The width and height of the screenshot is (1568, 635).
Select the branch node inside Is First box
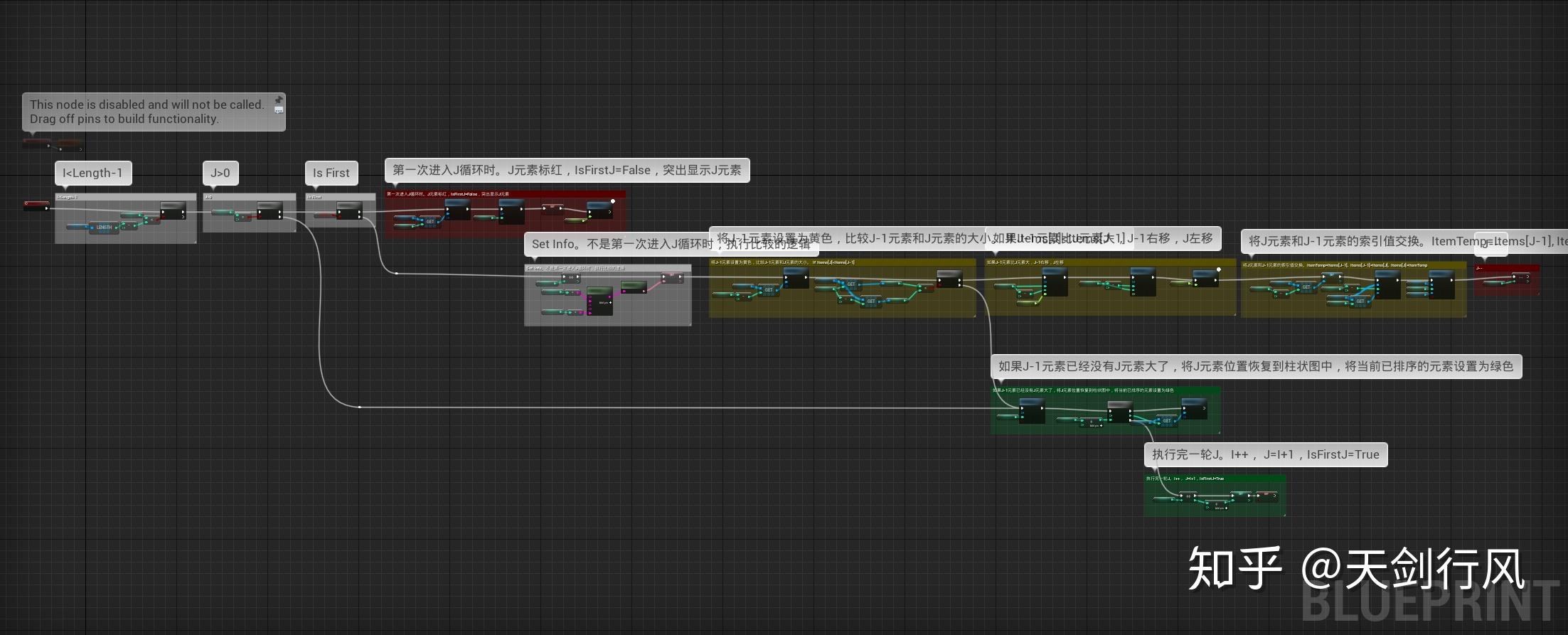349,211
